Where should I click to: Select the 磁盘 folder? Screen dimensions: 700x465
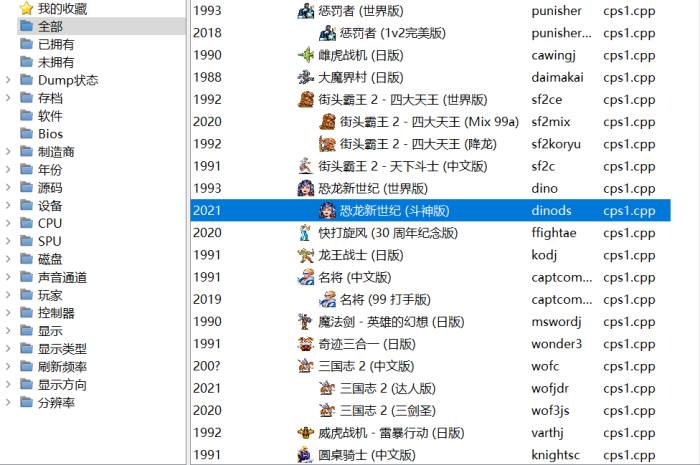coord(42,259)
